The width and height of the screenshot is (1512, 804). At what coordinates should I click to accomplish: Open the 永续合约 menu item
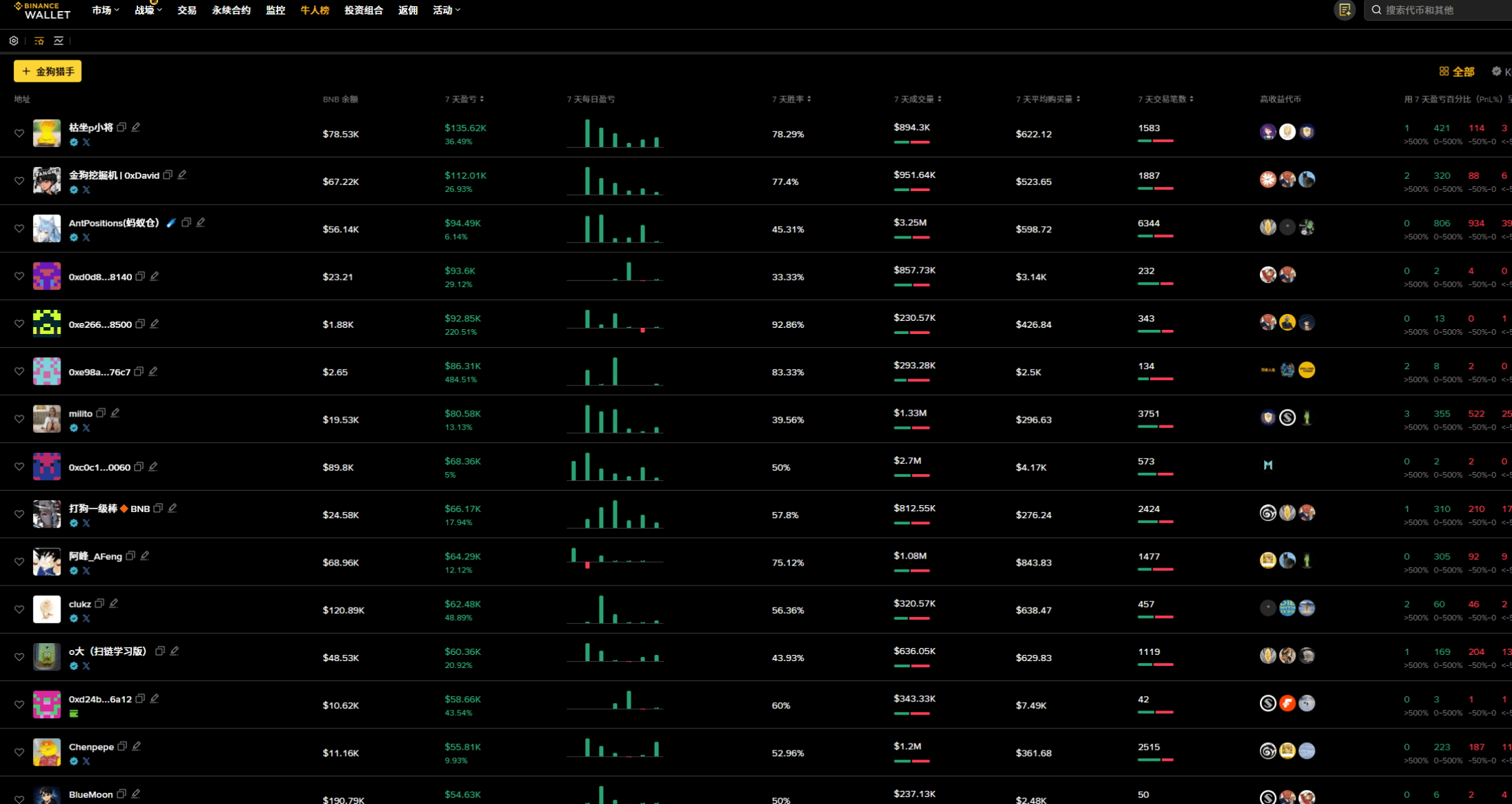[231, 10]
